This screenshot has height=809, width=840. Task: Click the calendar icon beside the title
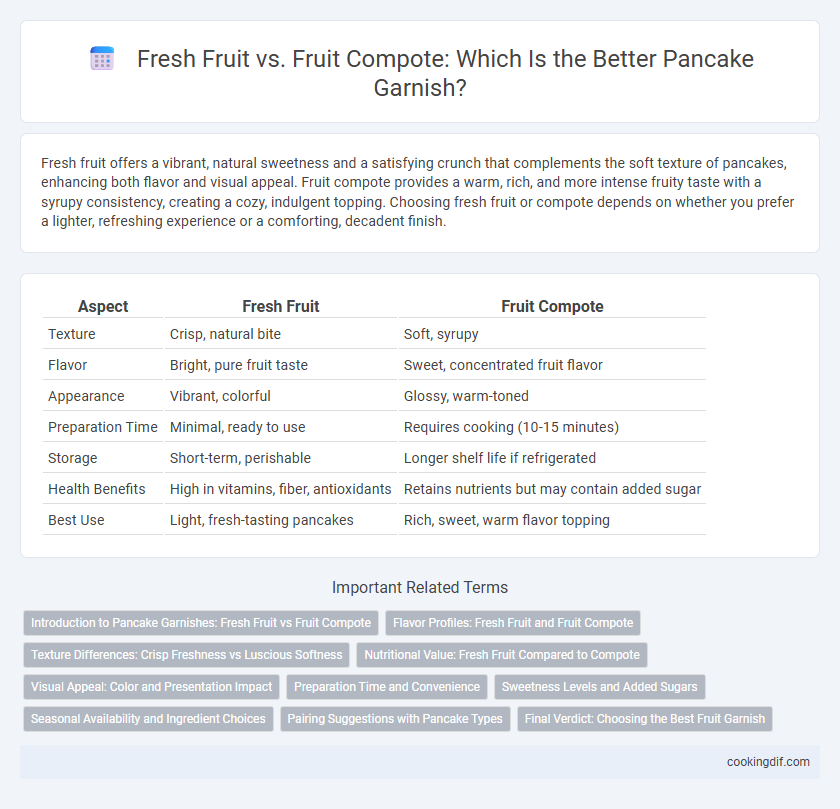point(102,58)
